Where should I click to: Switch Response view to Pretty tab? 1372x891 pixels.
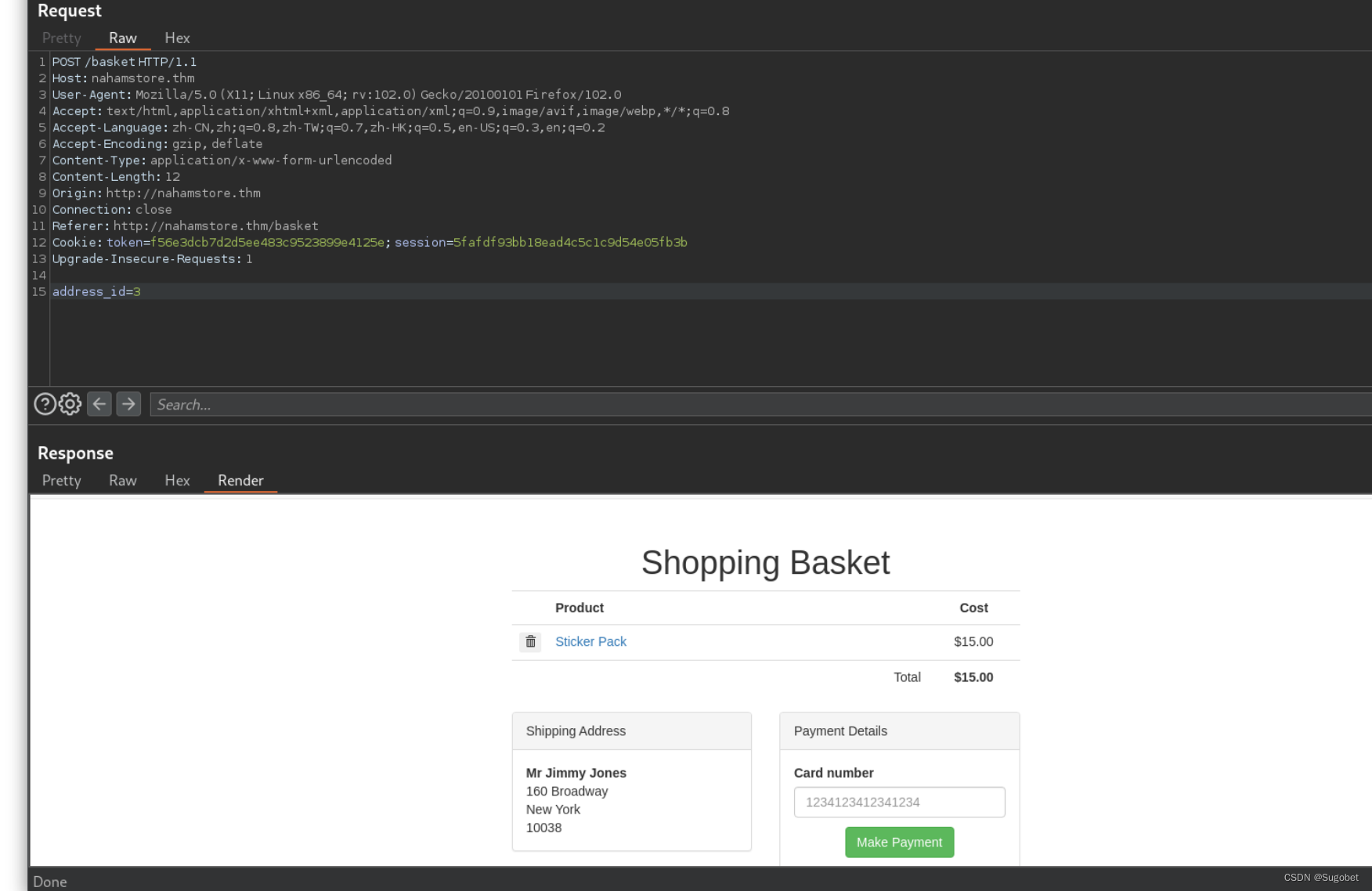click(61, 481)
